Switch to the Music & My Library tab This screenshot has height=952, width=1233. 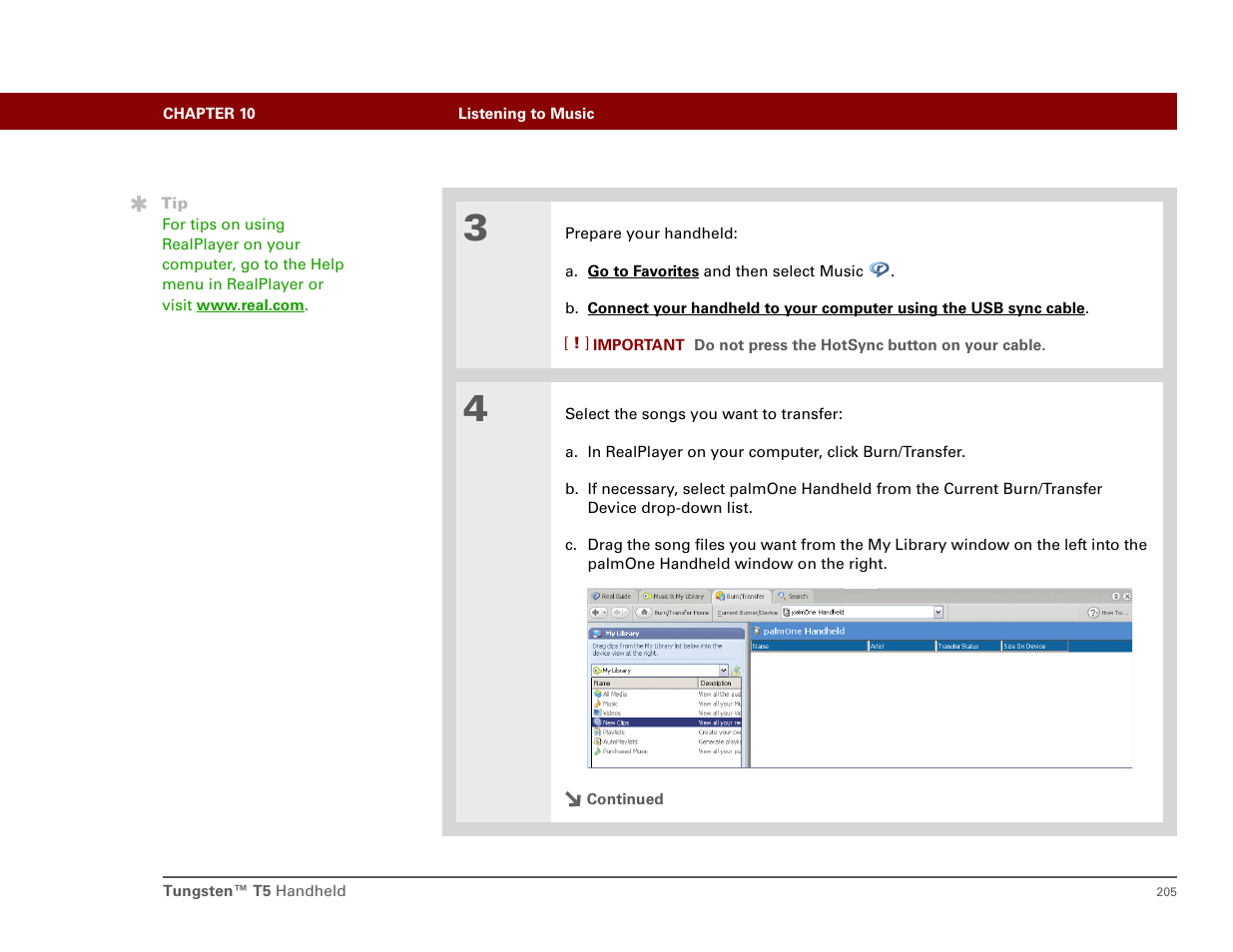click(674, 597)
